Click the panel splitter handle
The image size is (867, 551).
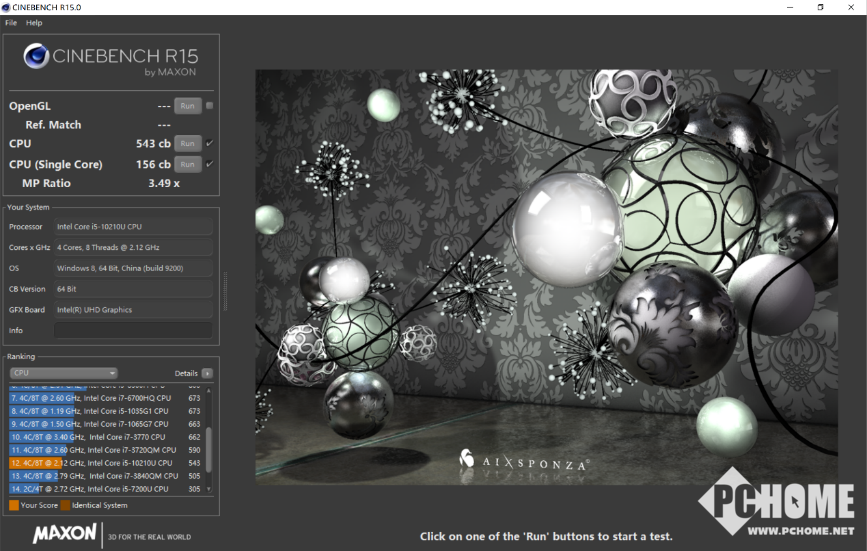pos(225,291)
